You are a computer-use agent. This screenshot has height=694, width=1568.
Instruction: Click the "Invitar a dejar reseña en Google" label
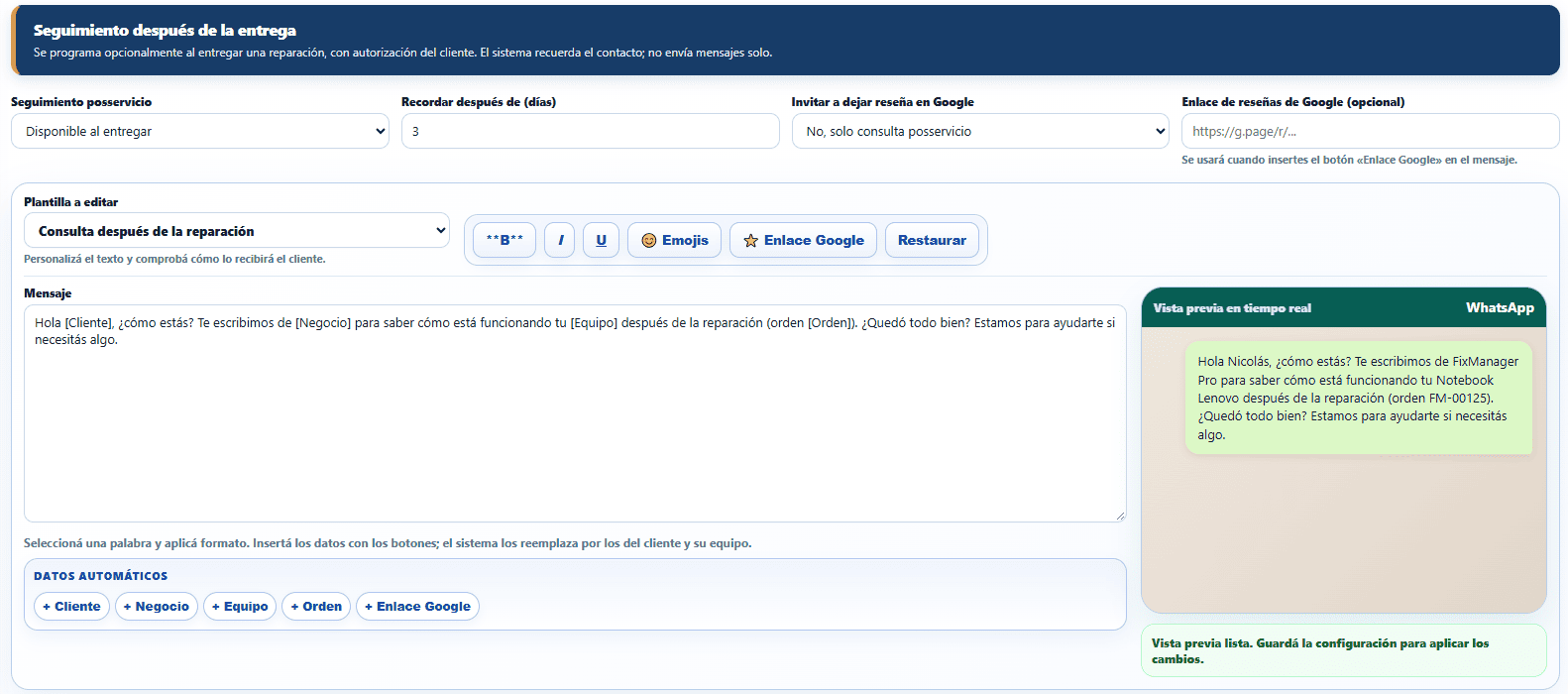coord(883,102)
